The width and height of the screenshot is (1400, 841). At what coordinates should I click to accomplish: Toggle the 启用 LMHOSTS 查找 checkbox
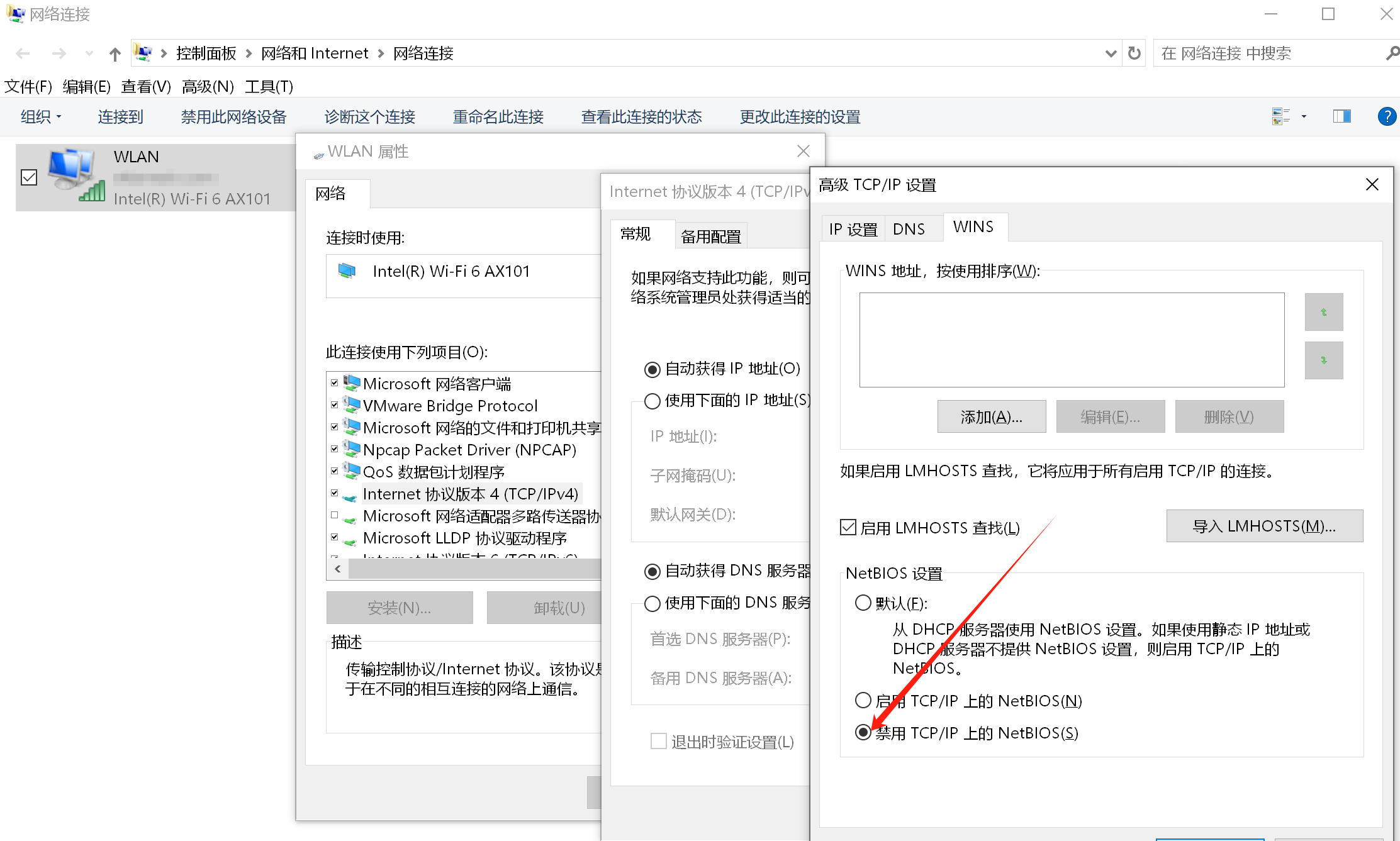click(x=848, y=527)
